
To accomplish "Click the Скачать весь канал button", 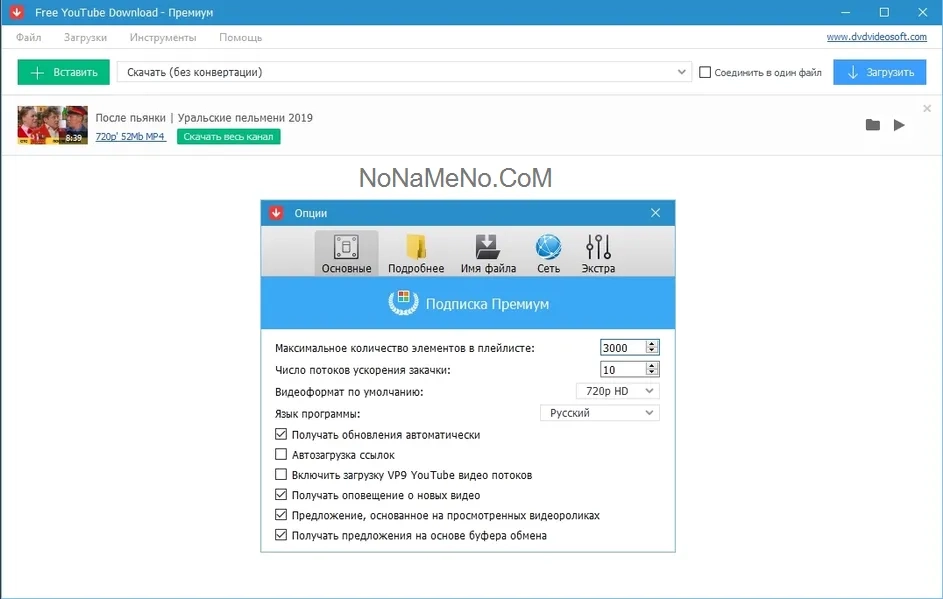I will coord(229,136).
